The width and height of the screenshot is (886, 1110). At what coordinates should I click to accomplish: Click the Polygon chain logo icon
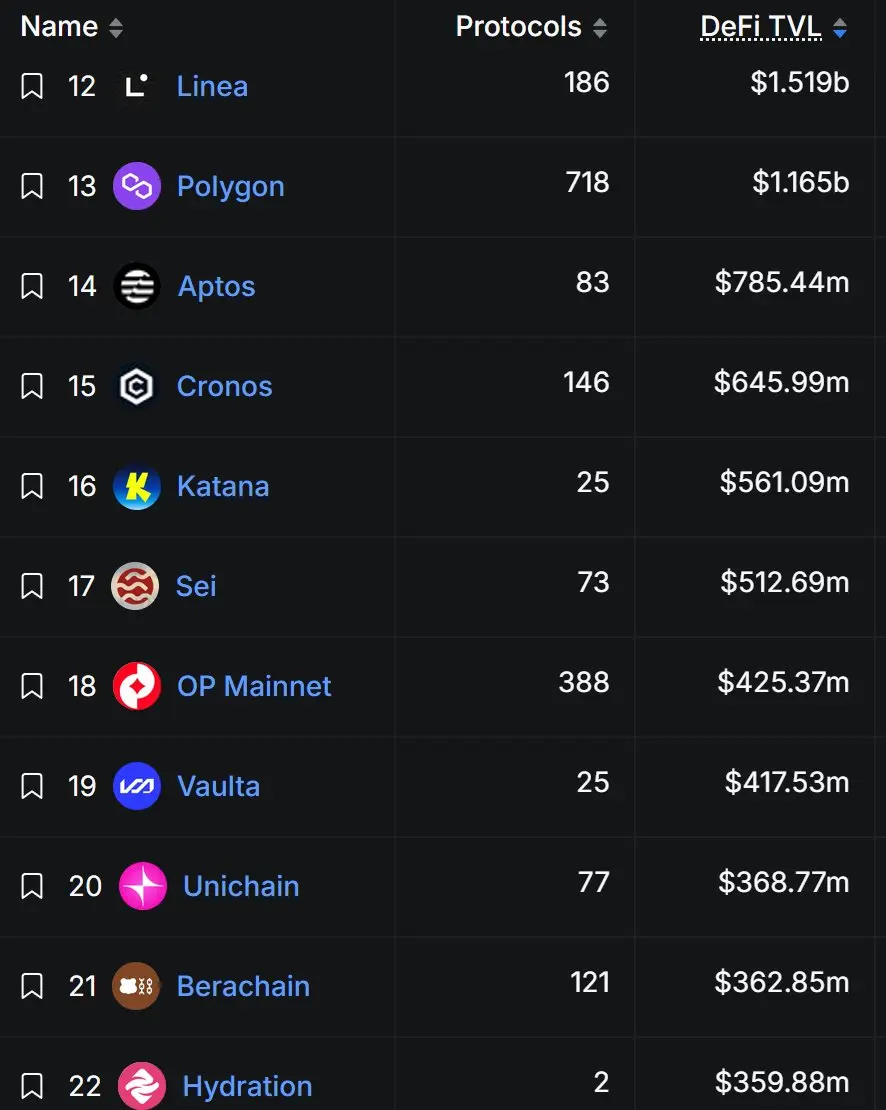[x=137, y=186]
